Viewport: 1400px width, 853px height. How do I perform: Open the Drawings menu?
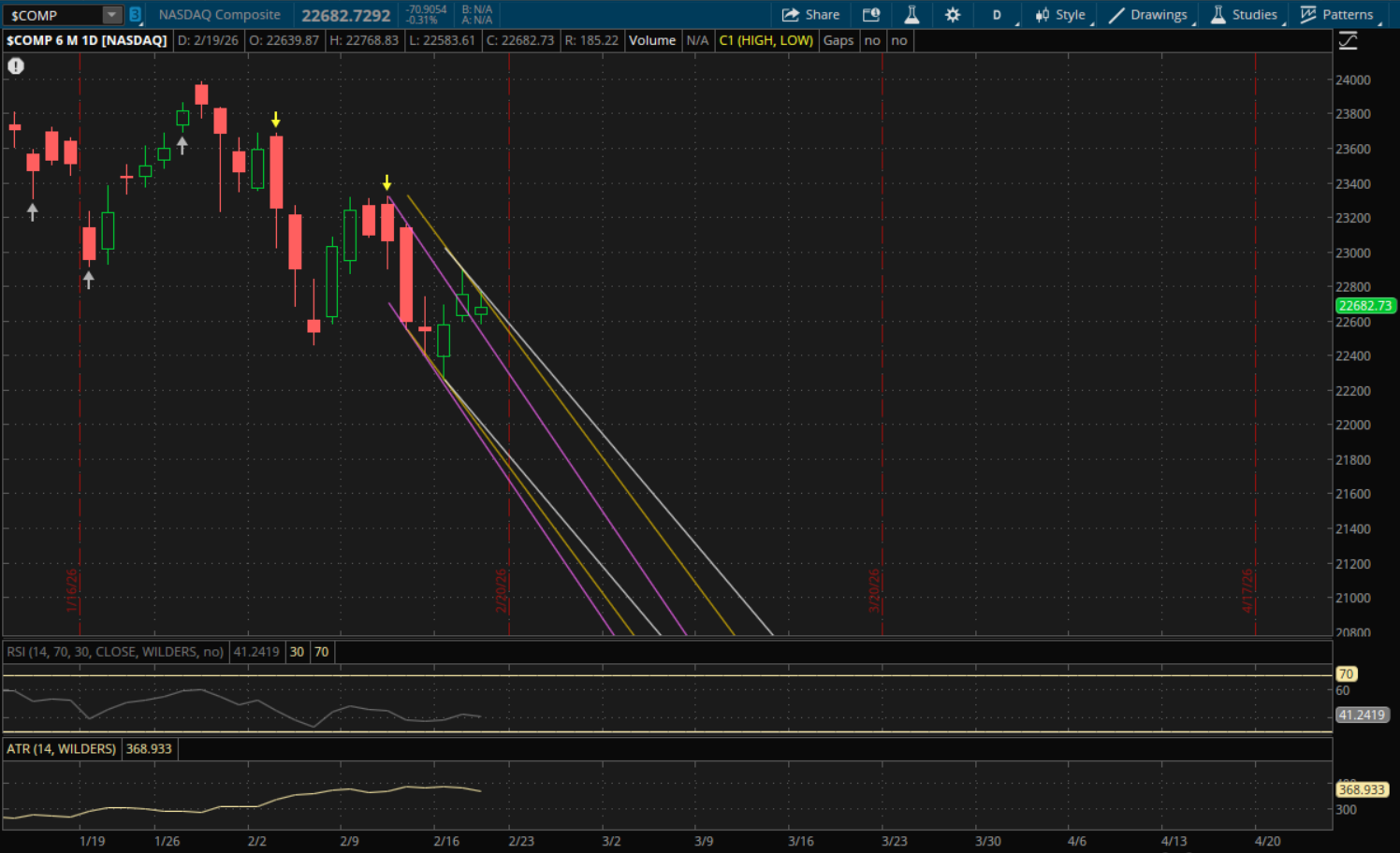tap(1148, 15)
